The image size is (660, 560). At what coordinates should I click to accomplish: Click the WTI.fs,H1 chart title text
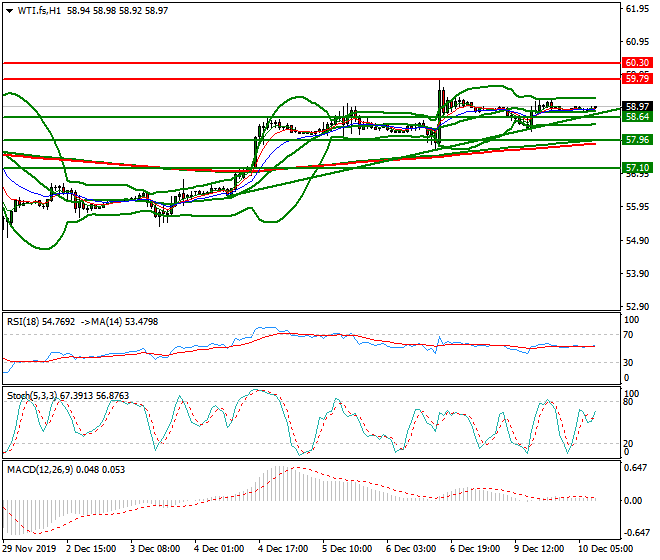tap(39, 10)
